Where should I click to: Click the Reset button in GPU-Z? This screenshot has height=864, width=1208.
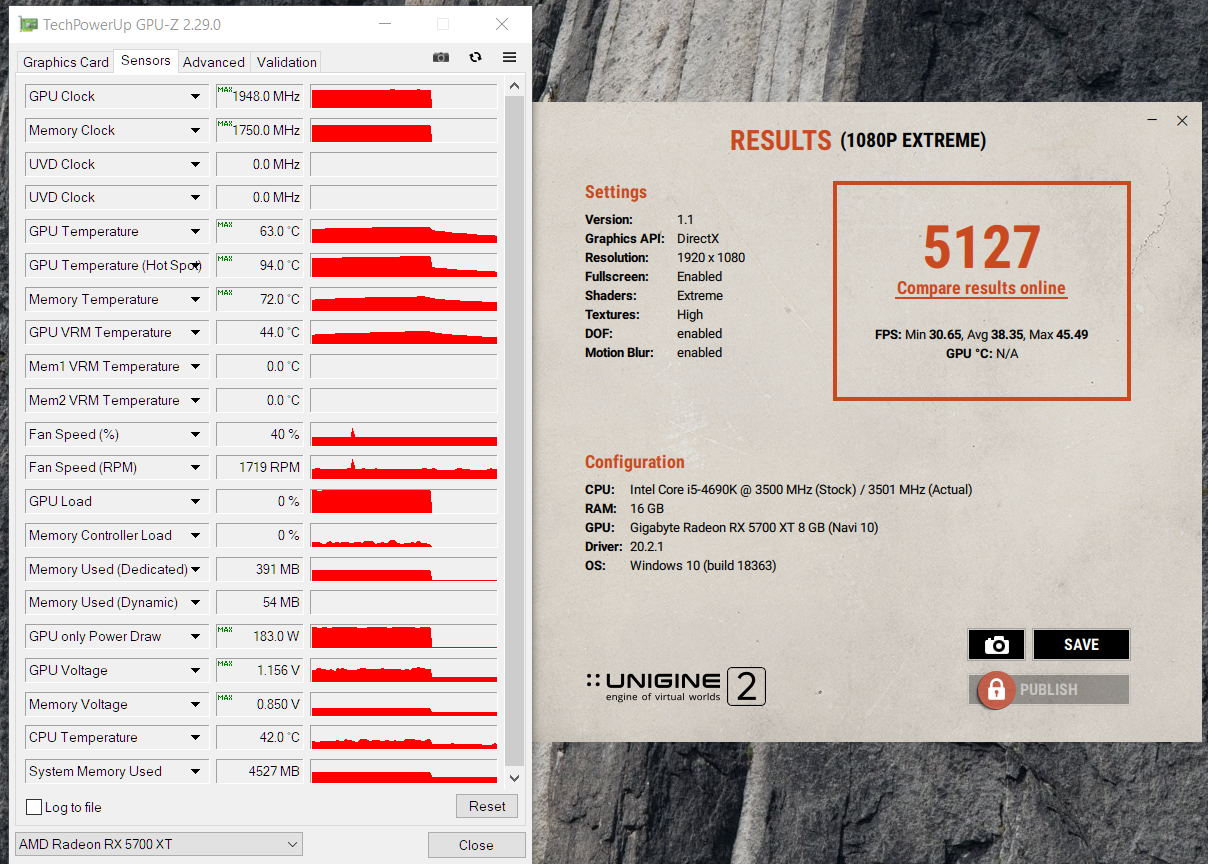click(487, 806)
